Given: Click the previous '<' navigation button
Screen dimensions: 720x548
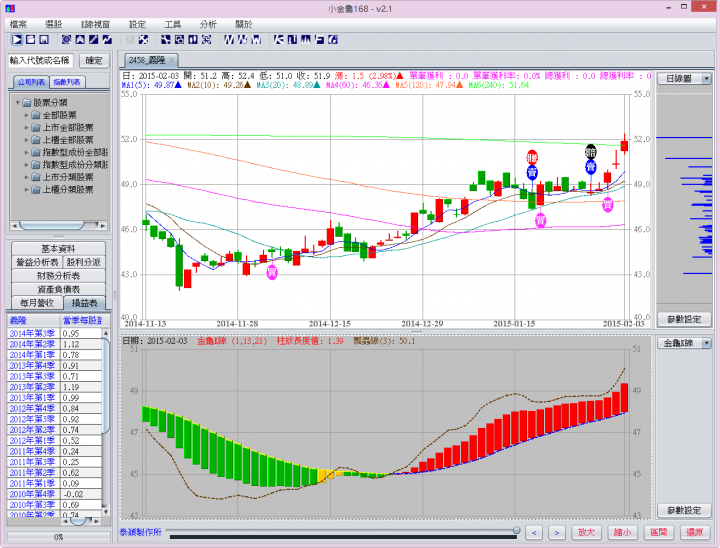Looking at the screenshot, I should click(x=534, y=532).
